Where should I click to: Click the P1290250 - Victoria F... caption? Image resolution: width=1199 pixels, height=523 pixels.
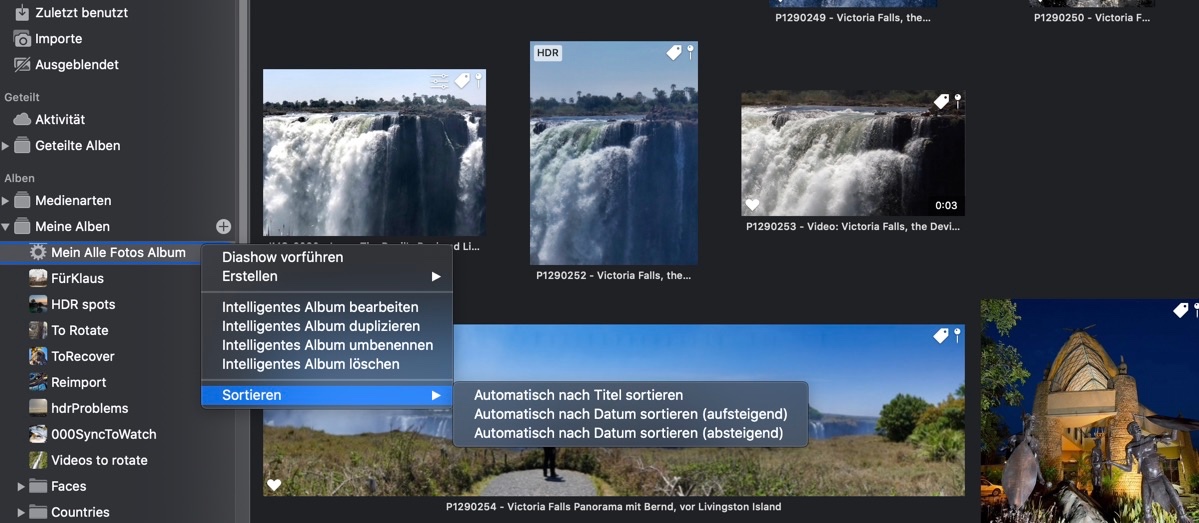coord(1091,18)
